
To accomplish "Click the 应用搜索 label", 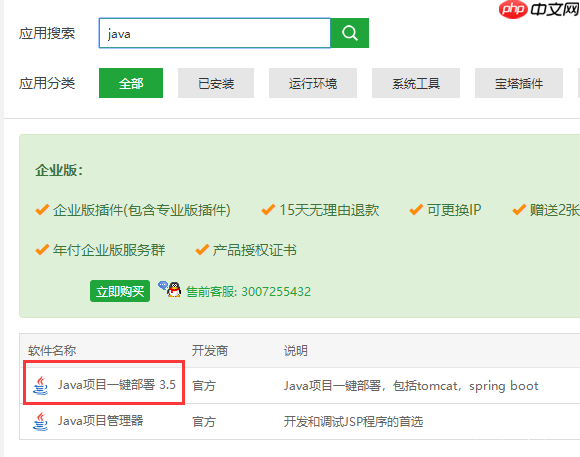I will point(47,33).
